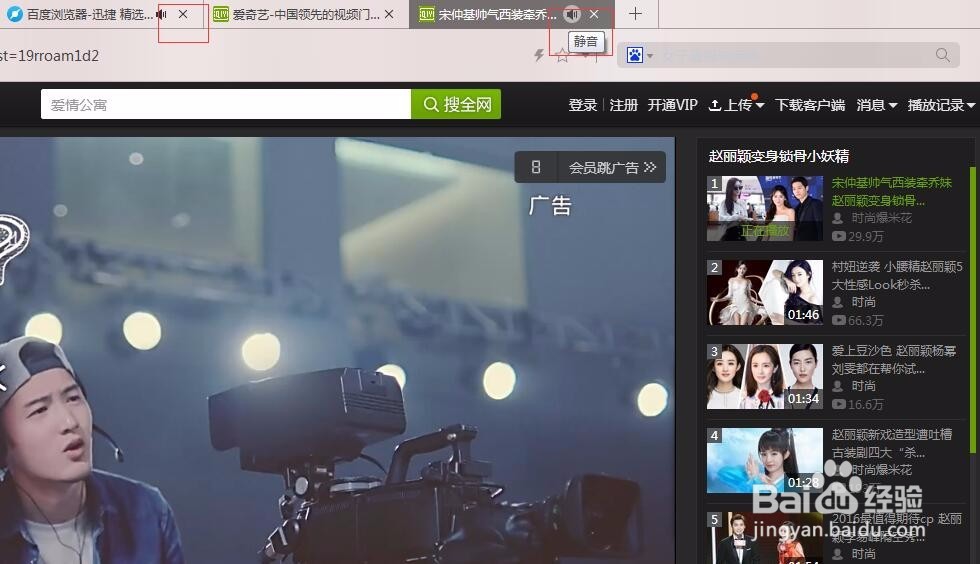Click the address bar URL text
The width and height of the screenshot is (980, 564).
pyautogui.click(x=50, y=56)
